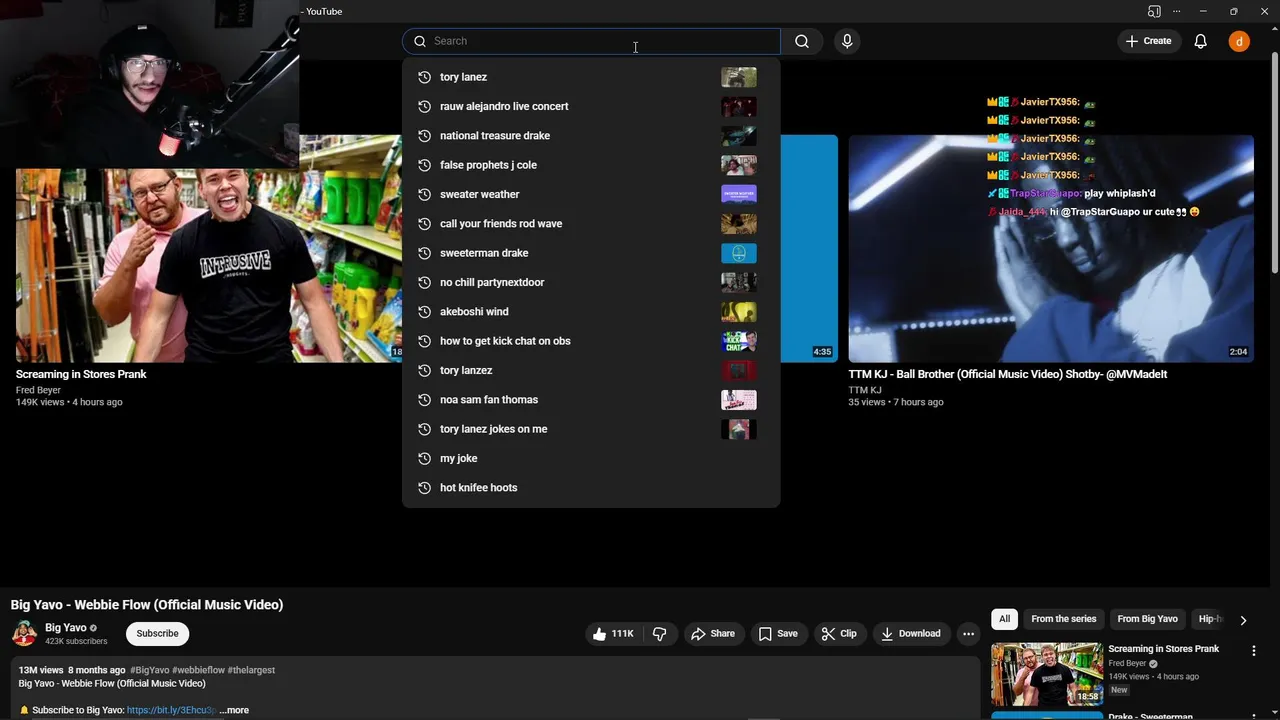The height and width of the screenshot is (720, 1280).
Task: Show more filter chips with arrow
Action: (x=1243, y=620)
